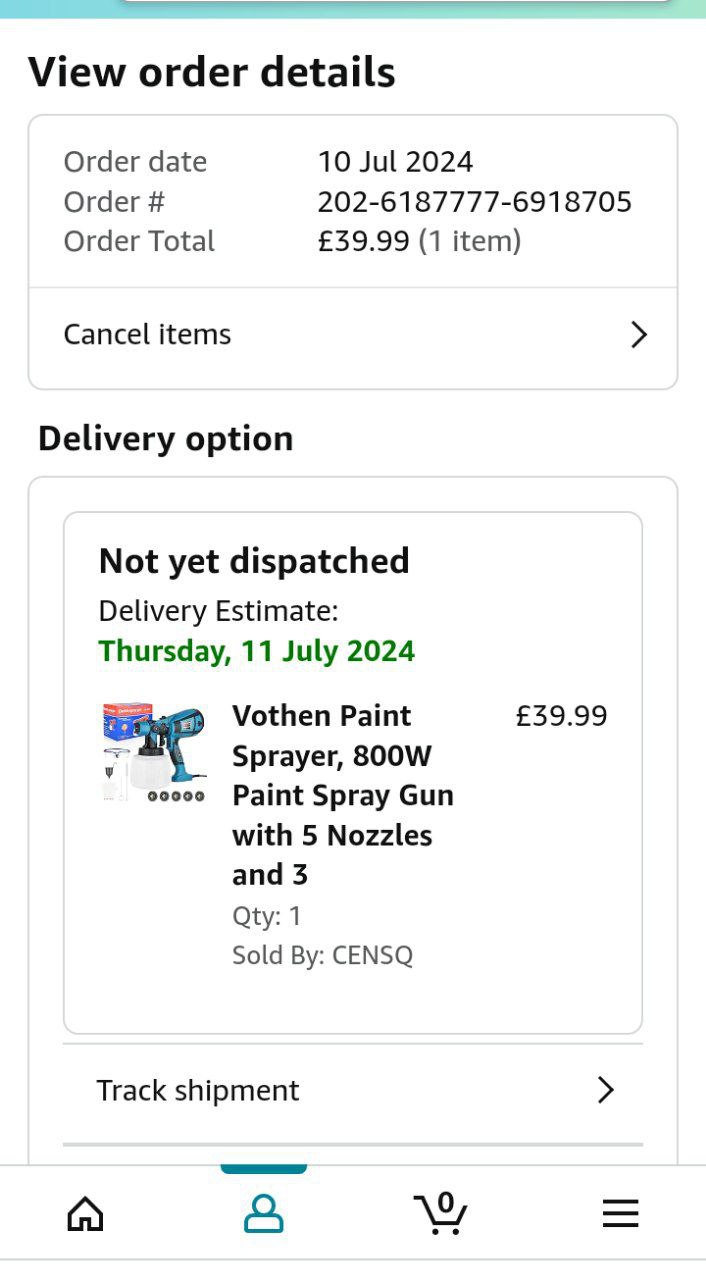This screenshot has height=1280, width=706.
Task: Click the Not yet dispatched status heading
Action: [254, 561]
